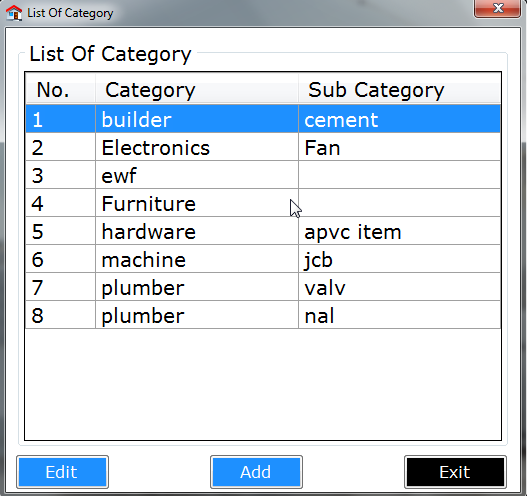Image resolution: width=527 pixels, height=496 pixels.
Task: Click the cement sub category cell
Action: (400, 119)
